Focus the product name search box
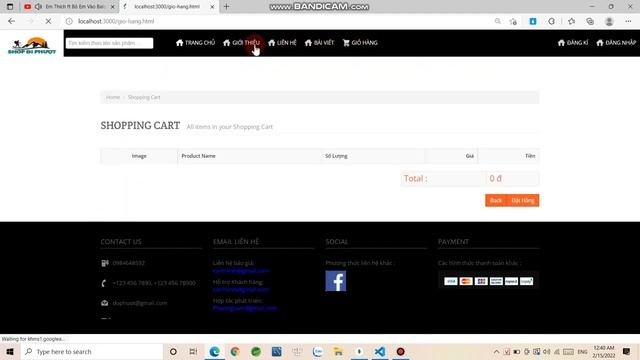The width and height of the screenshot is (640, 360). click(109, 43)
